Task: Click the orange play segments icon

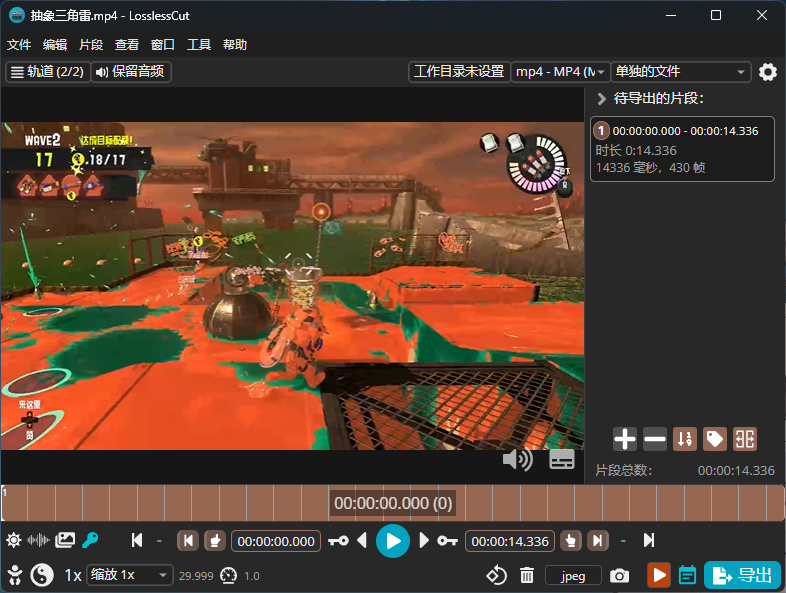Action: tap(659, 575)
